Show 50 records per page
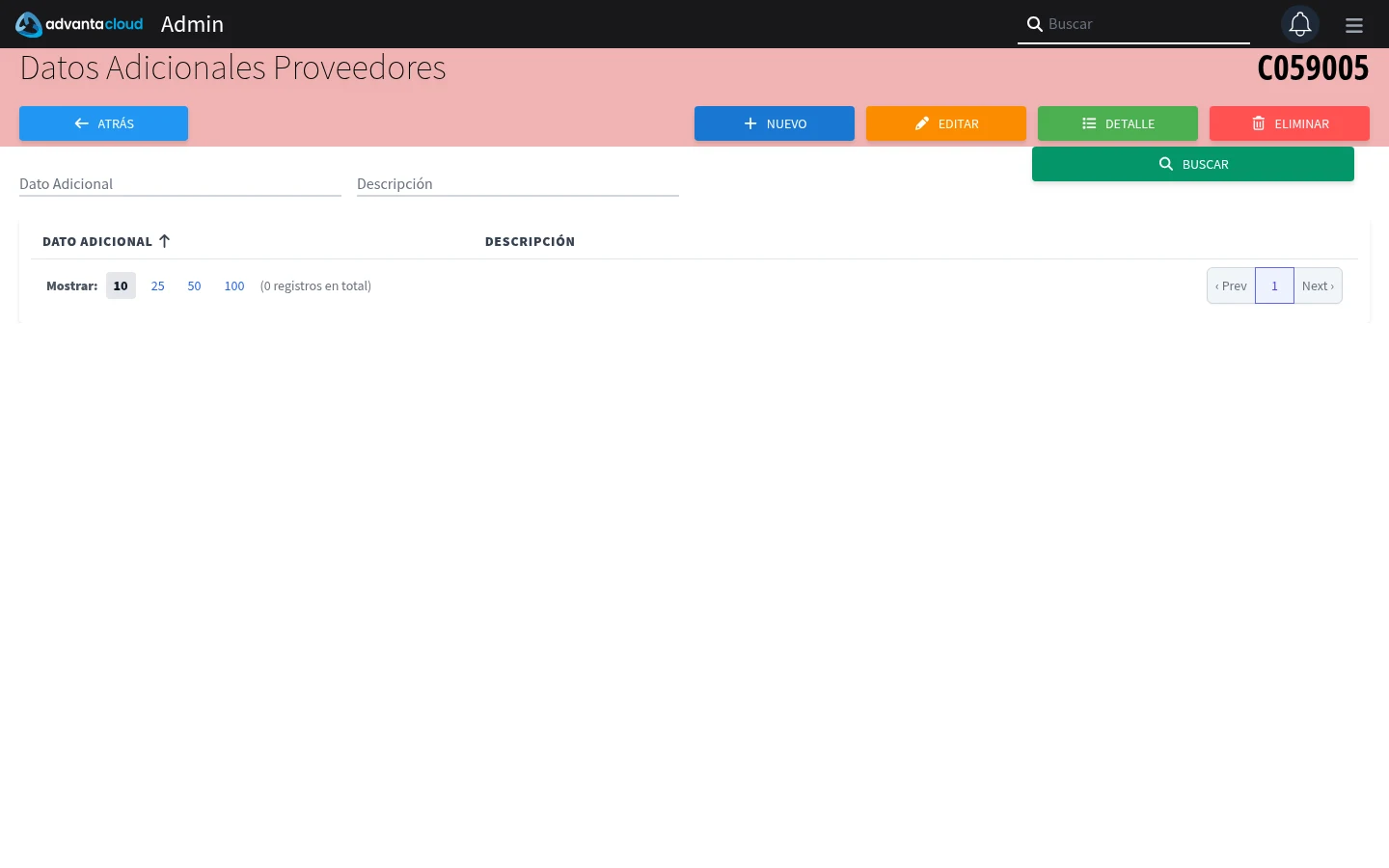The width and height of the screenshot is (1389, 868). click(194, 285)
